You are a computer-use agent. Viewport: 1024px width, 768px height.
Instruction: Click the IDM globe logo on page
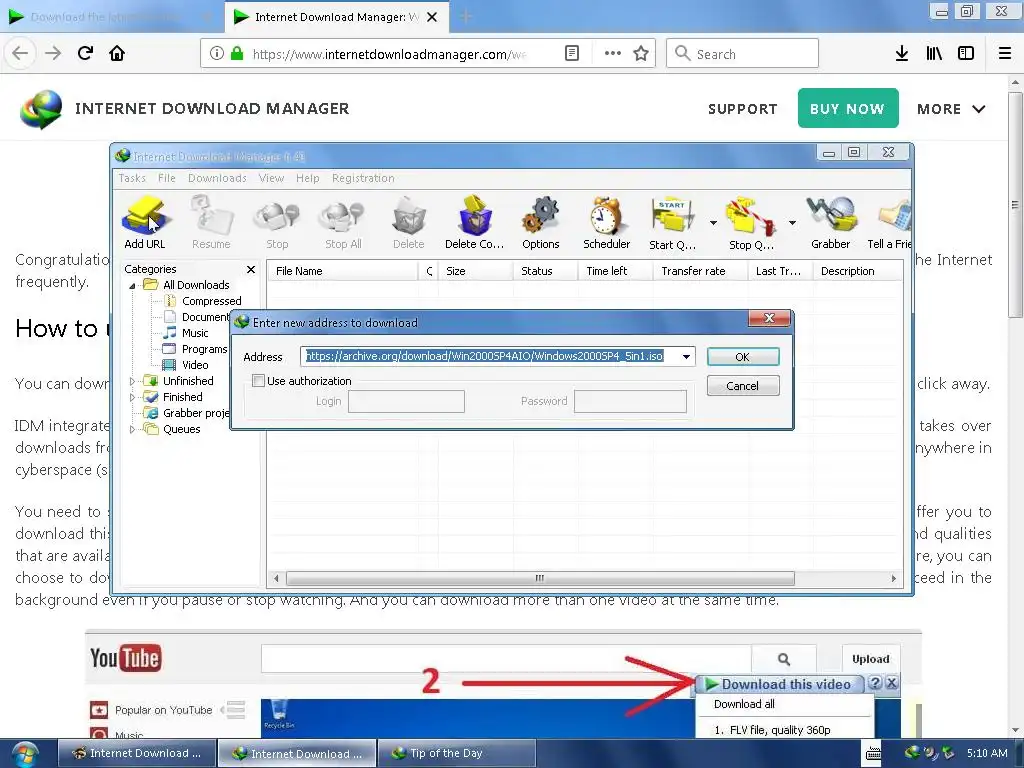41,109
